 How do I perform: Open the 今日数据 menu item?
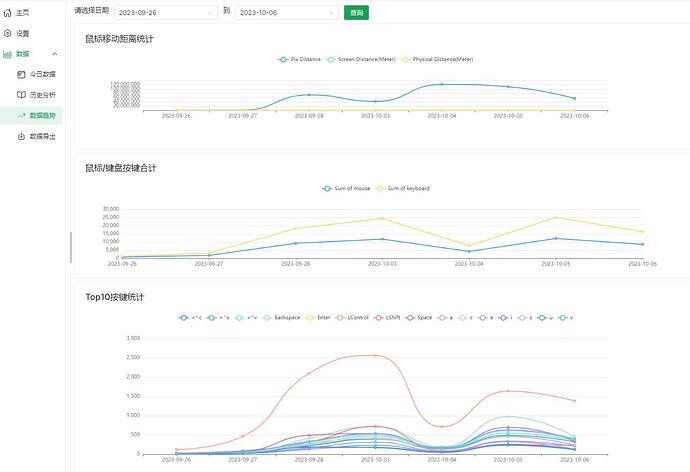tap(43, 75)
